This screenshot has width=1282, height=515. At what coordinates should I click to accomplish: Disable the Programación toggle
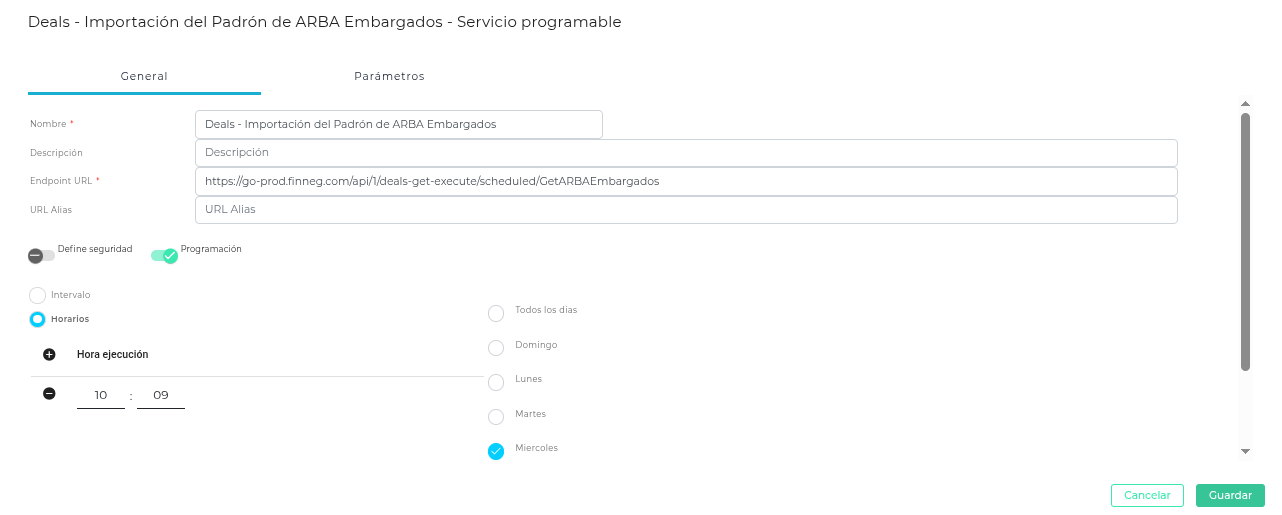tap(164, 255)
